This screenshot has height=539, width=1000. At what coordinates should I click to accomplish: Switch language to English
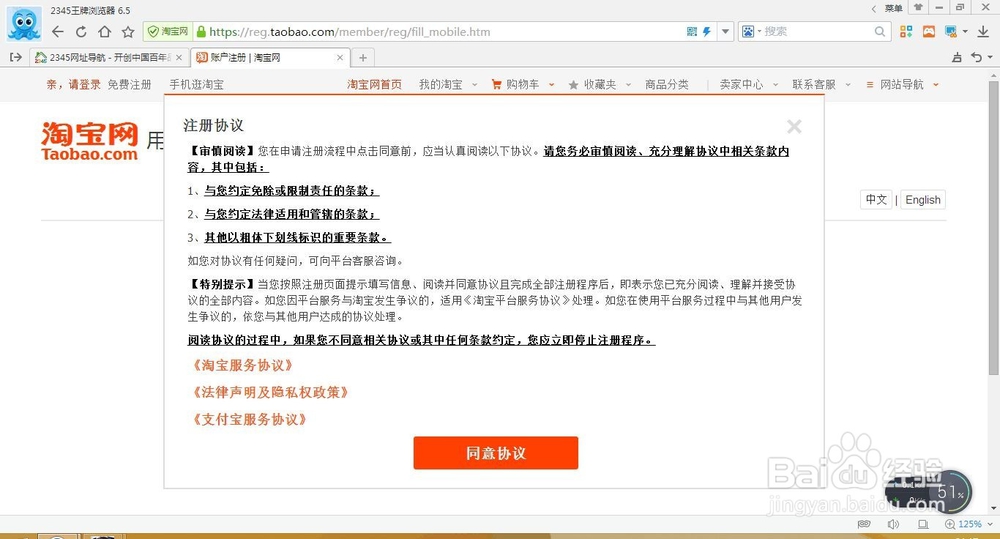pyautogui.click(x=923, y=200)
